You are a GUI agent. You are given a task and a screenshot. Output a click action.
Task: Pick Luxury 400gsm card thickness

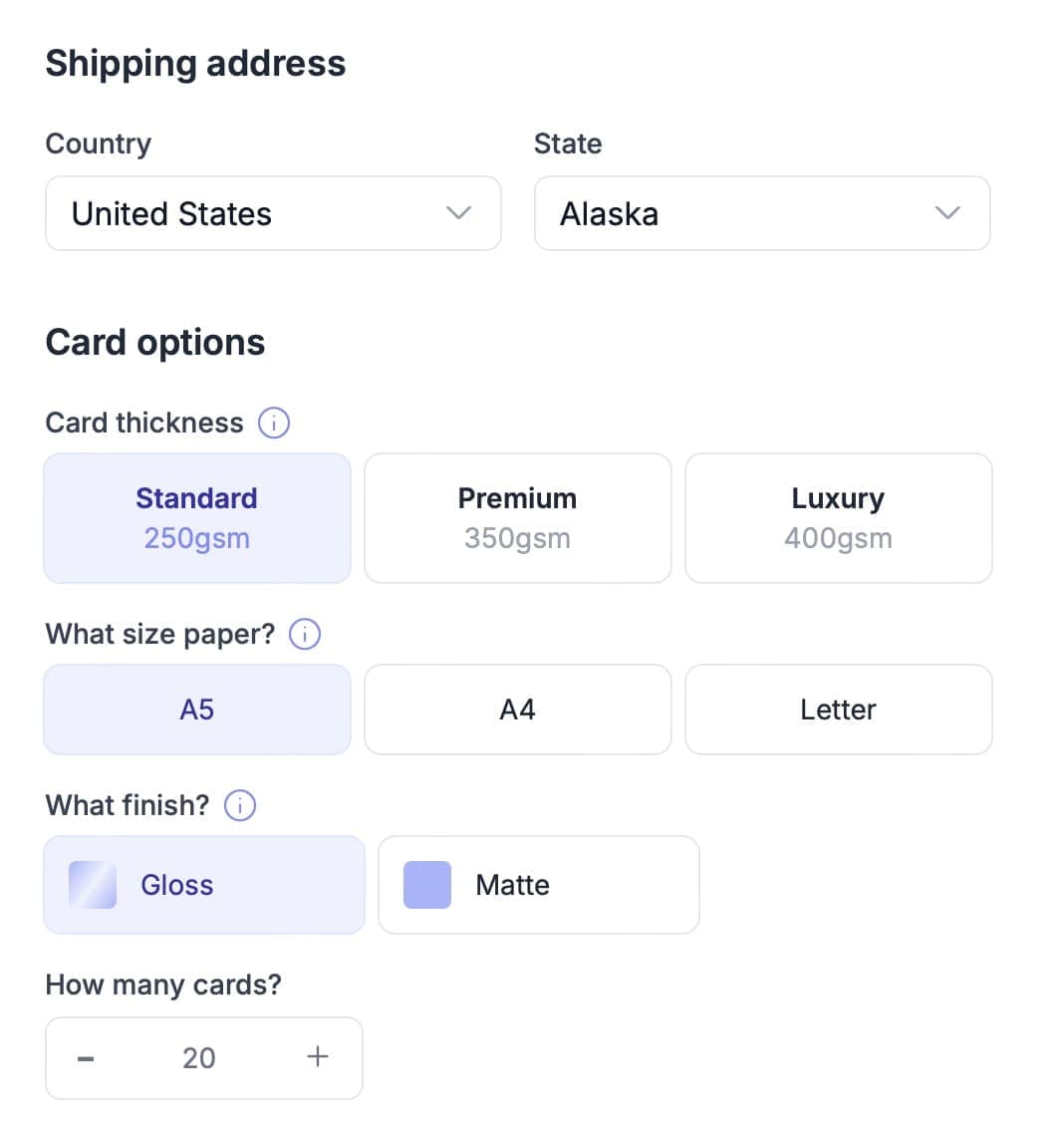839,518
